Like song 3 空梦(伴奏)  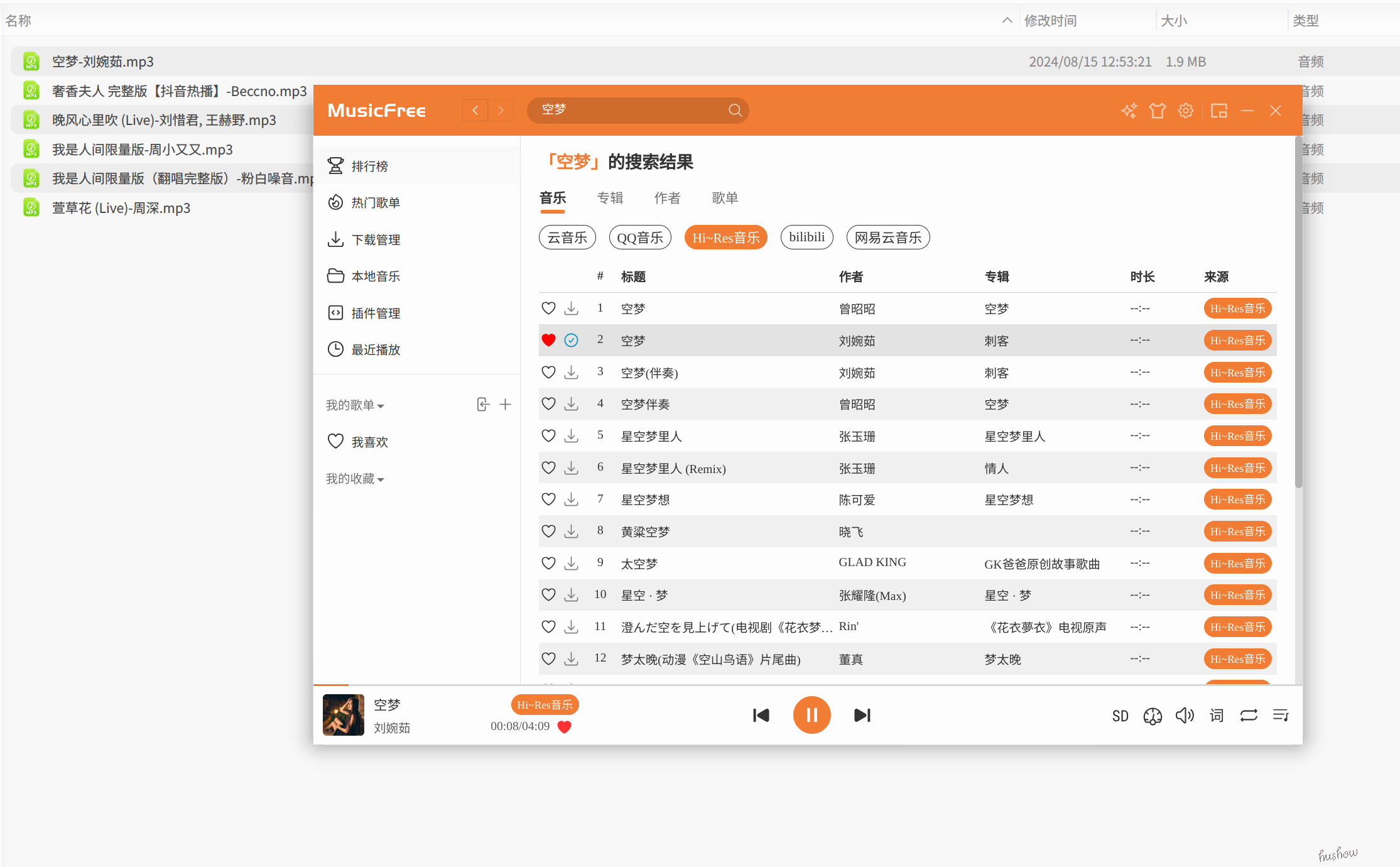[548, 372]
